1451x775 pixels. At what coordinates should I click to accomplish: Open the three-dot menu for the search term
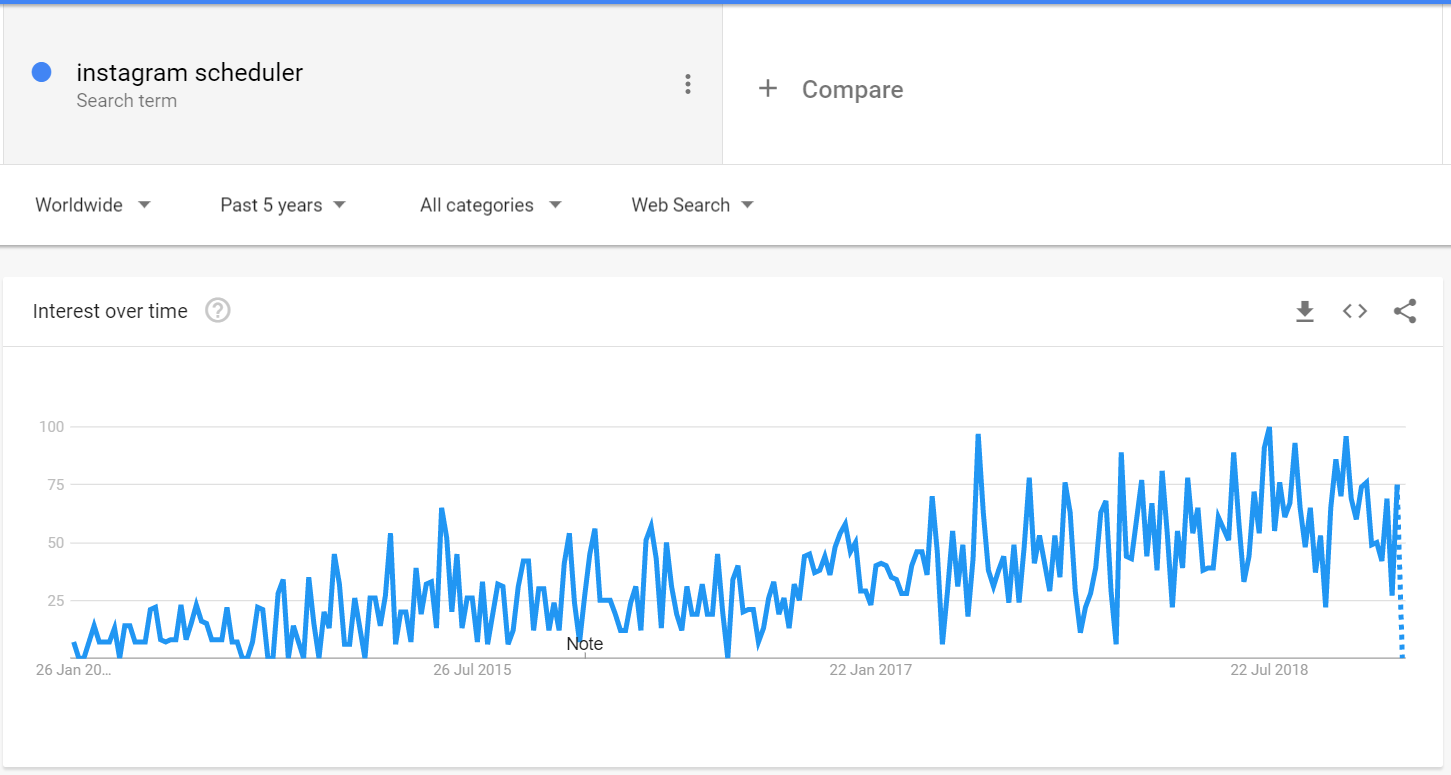point(688,84)
